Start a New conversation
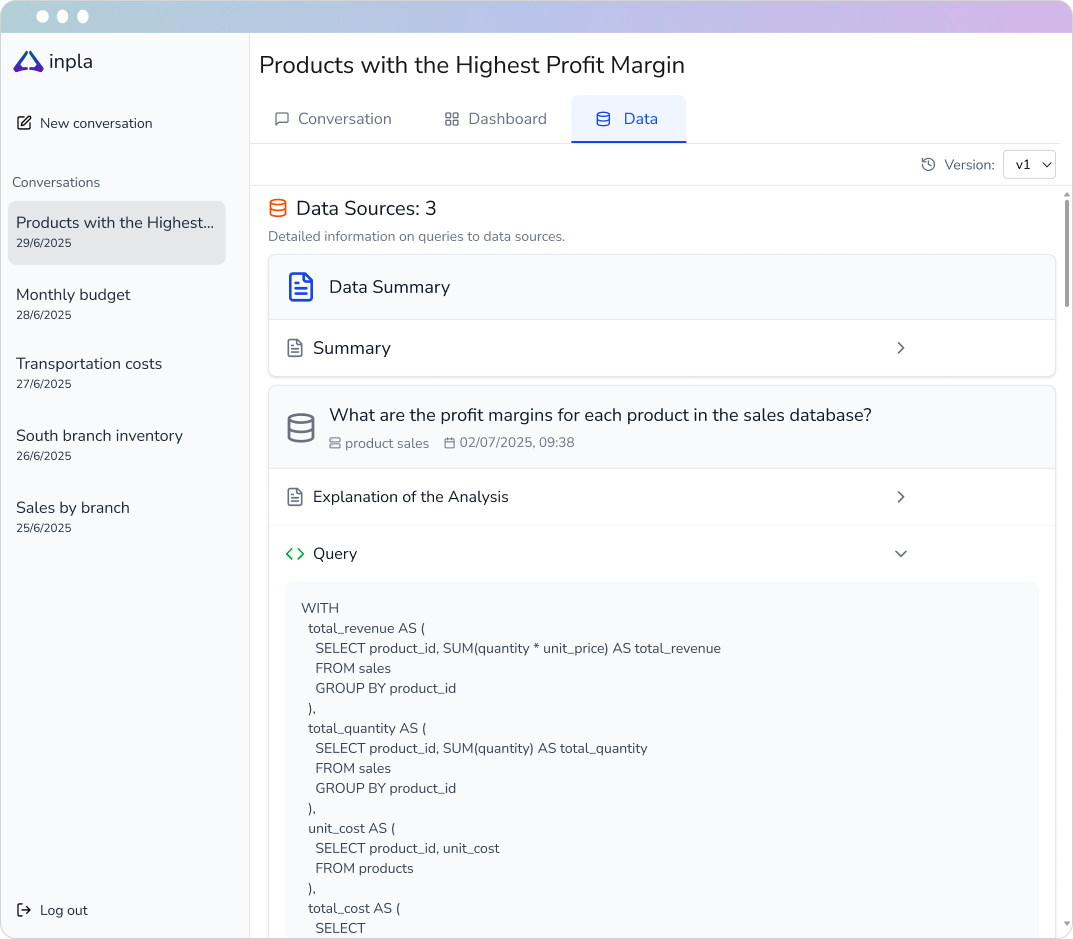This screenshot has width=1073, height=939. click(x=85, y=123)
